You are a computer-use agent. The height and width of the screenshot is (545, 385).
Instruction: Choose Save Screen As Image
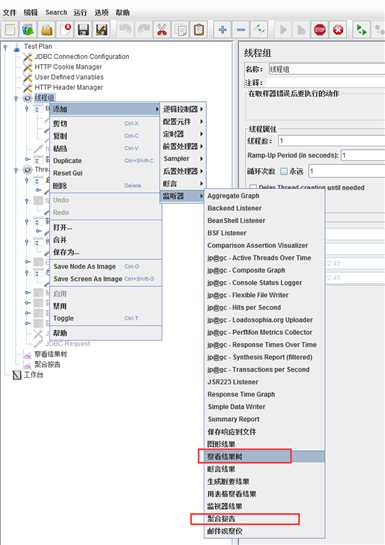click(x=105, y=279)
